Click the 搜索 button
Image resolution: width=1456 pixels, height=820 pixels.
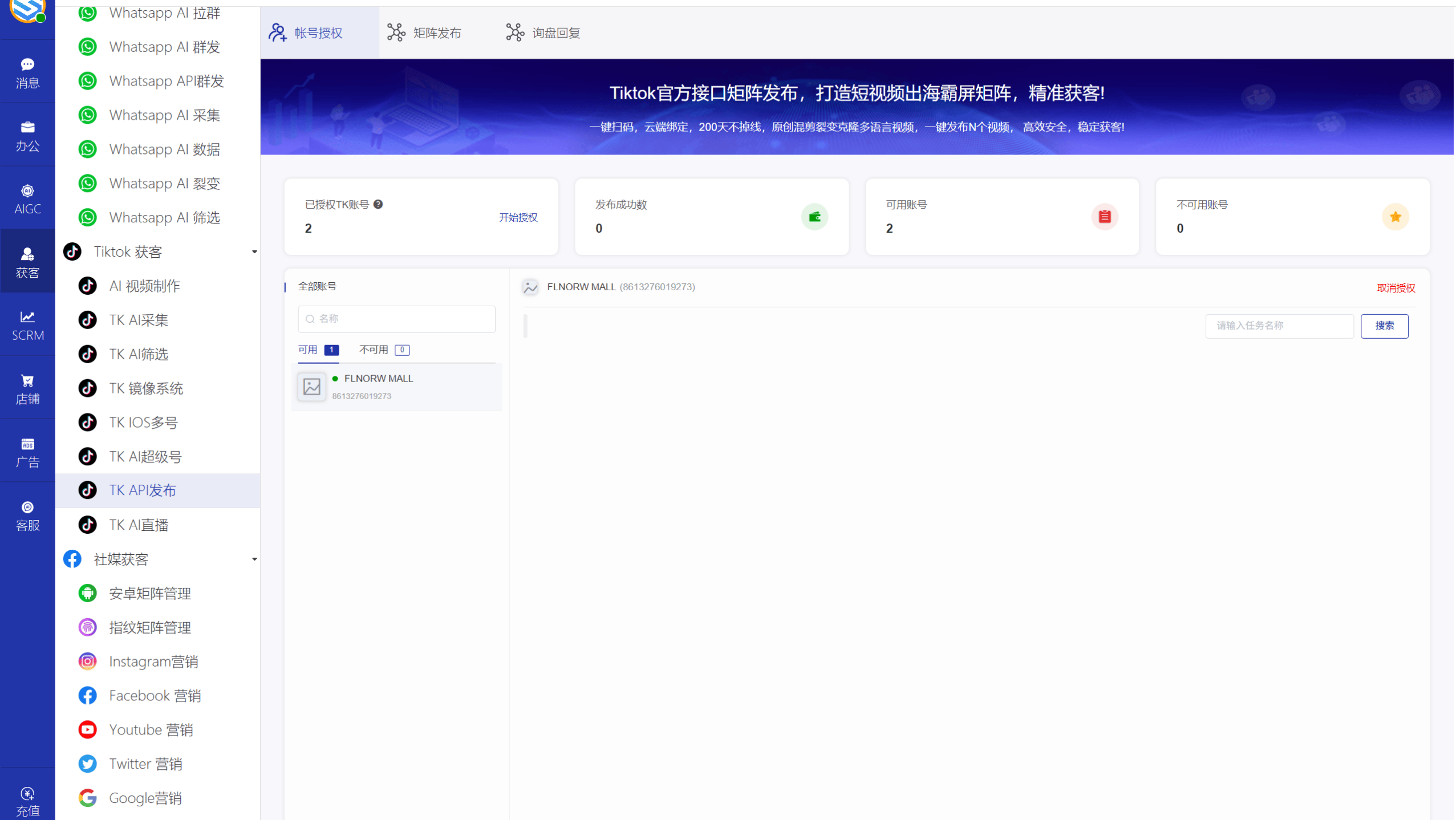point(1384,326)
